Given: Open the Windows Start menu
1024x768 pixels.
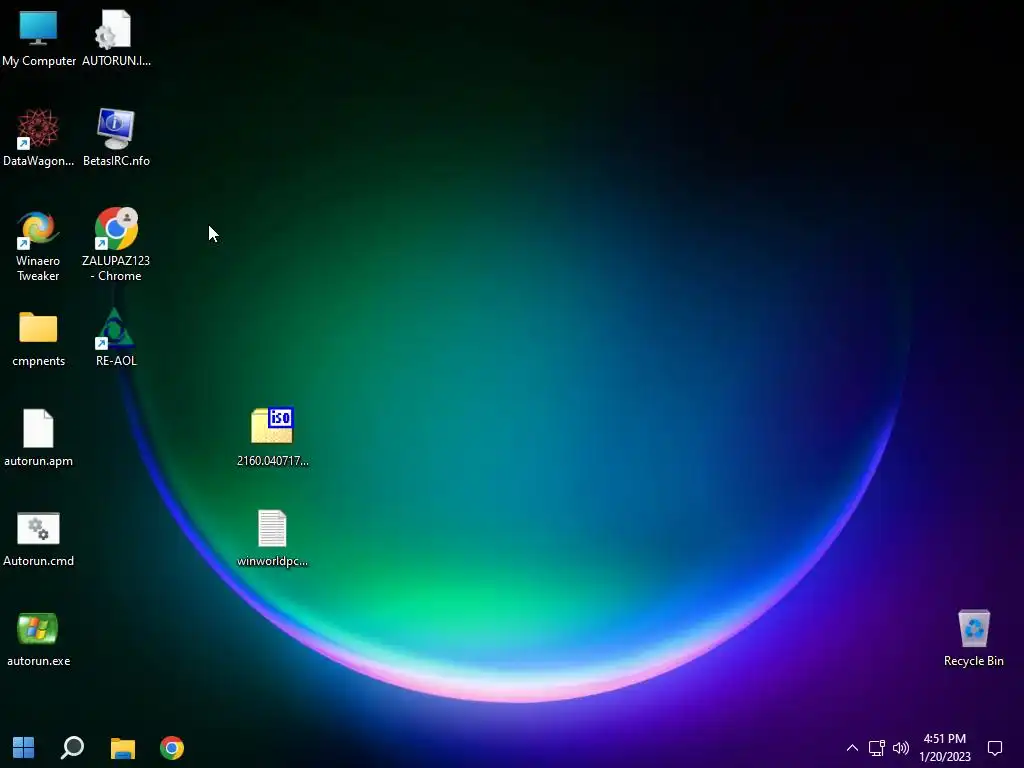Looking at the screenshot, I should pos(24,748).
